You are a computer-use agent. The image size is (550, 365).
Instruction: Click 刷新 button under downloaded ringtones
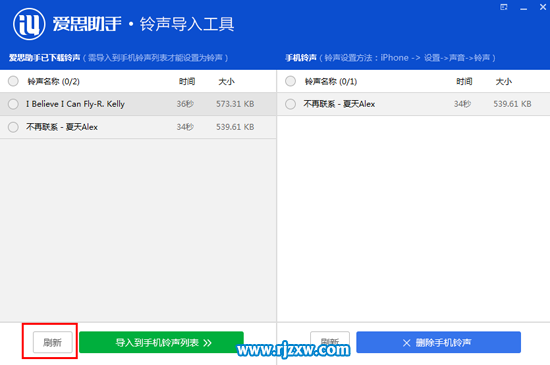click(x=53, y=342)
